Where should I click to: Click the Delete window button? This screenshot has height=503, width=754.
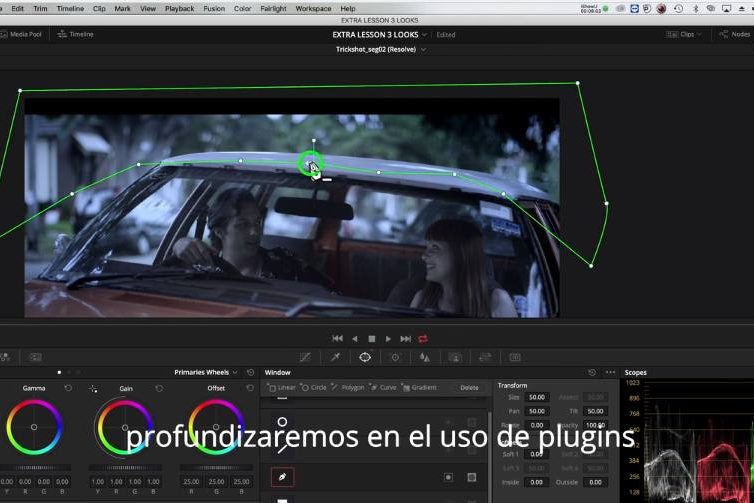pos(469,387)
